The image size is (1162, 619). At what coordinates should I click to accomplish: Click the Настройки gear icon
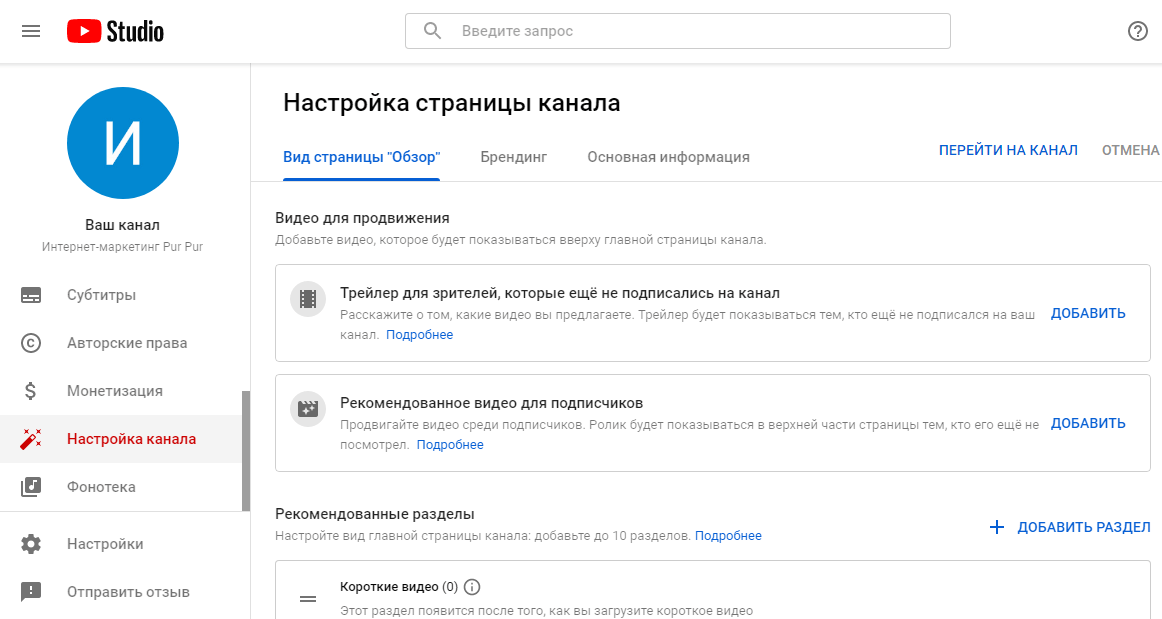30,543
